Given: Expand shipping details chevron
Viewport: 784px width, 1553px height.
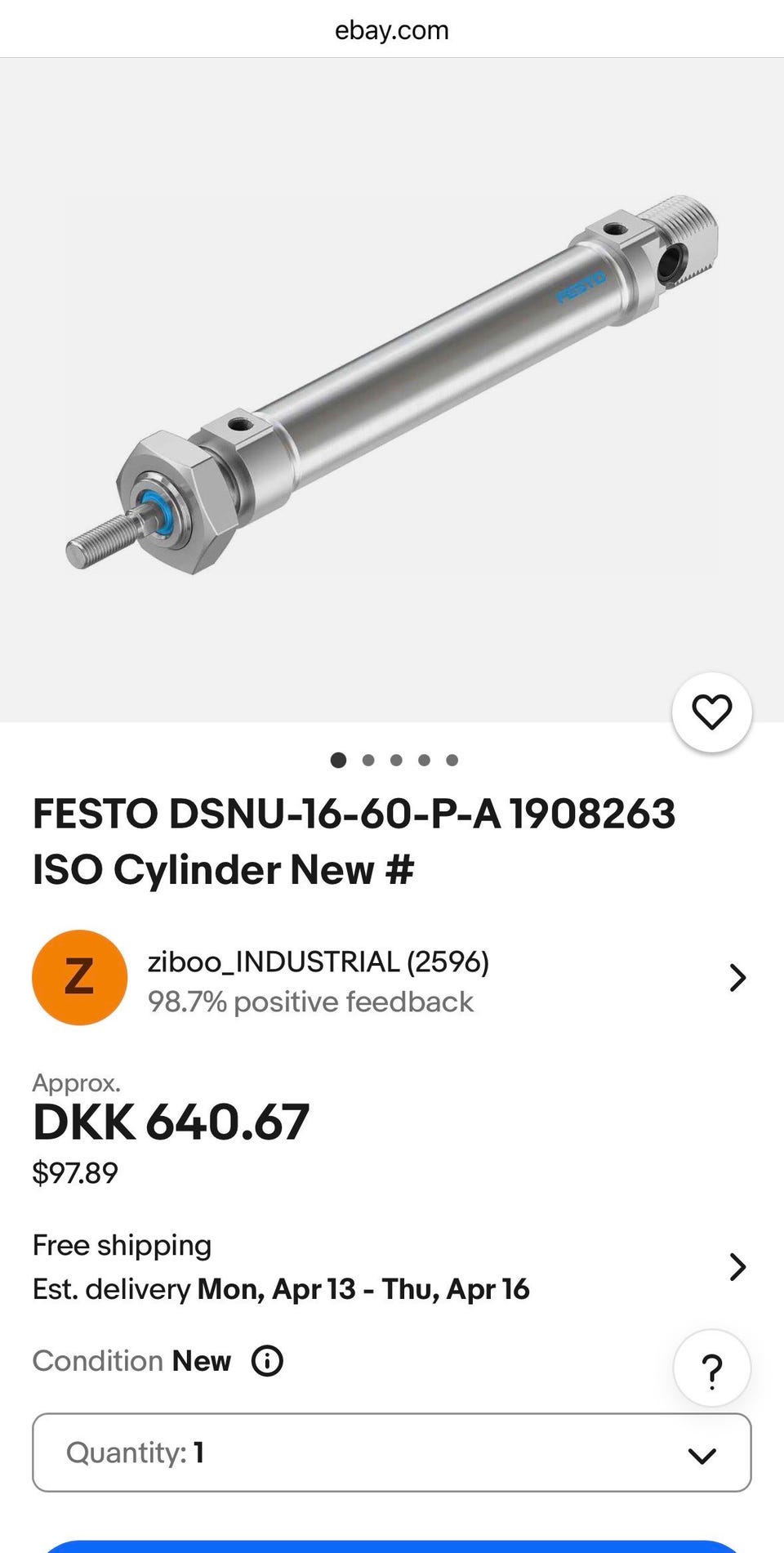Looking at the screenshot, I should click(x=737, y=1266).
